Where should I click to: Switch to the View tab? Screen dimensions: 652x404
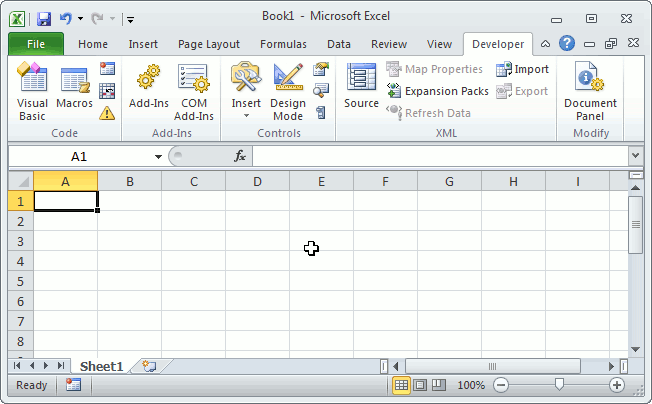[439, 44]
